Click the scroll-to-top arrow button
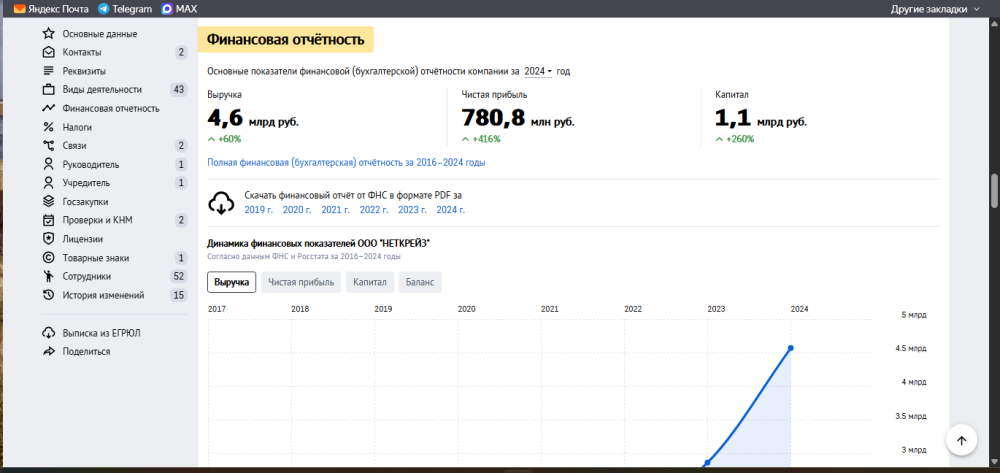Screen dimensions: 1000x473 960,440
